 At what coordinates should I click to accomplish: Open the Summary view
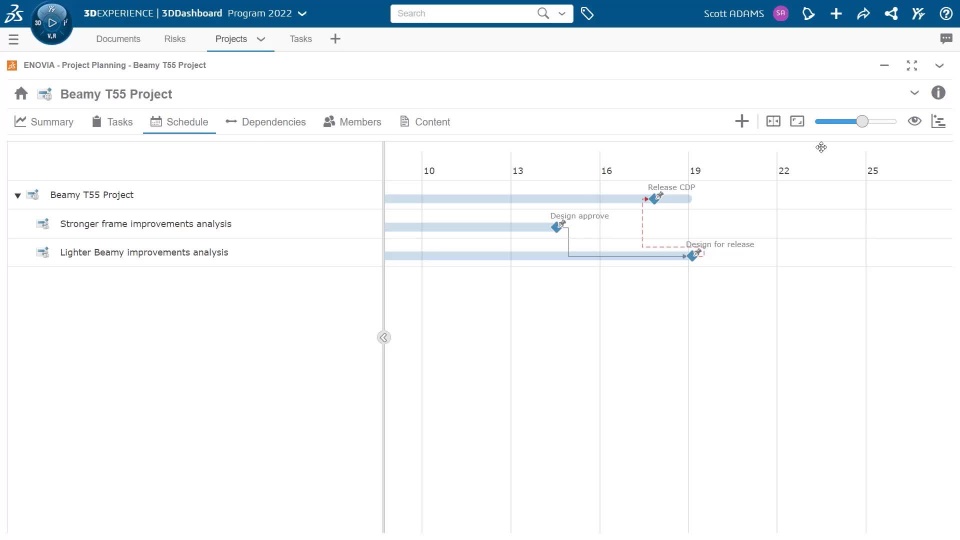pos(43,122)
